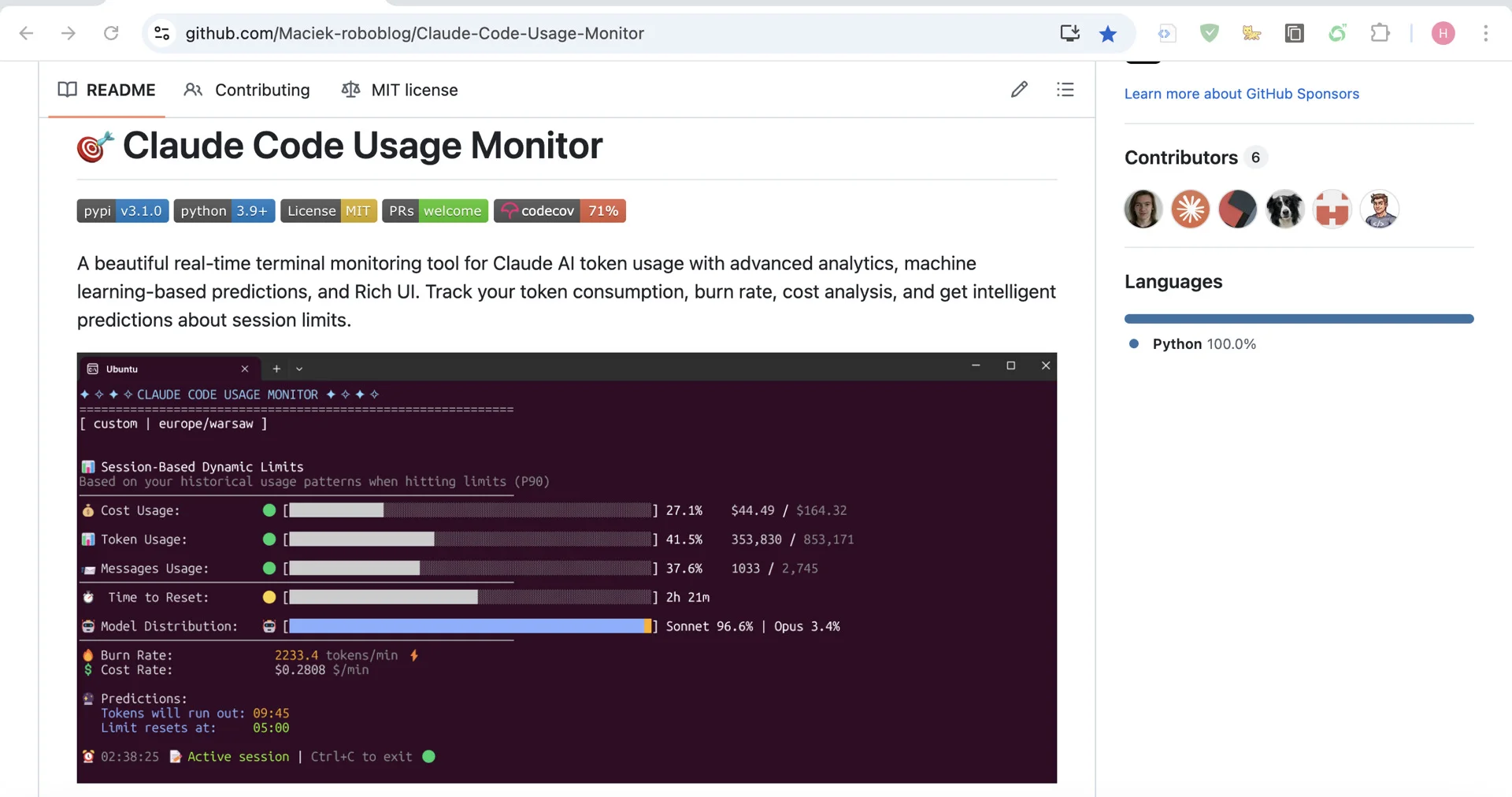Open site information icon in address bar

[161, 33]
